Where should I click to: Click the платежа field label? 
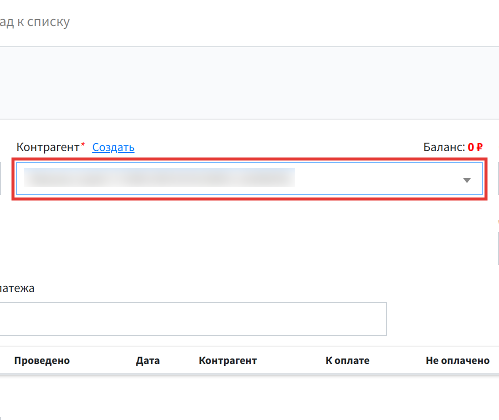click(17, 288)
